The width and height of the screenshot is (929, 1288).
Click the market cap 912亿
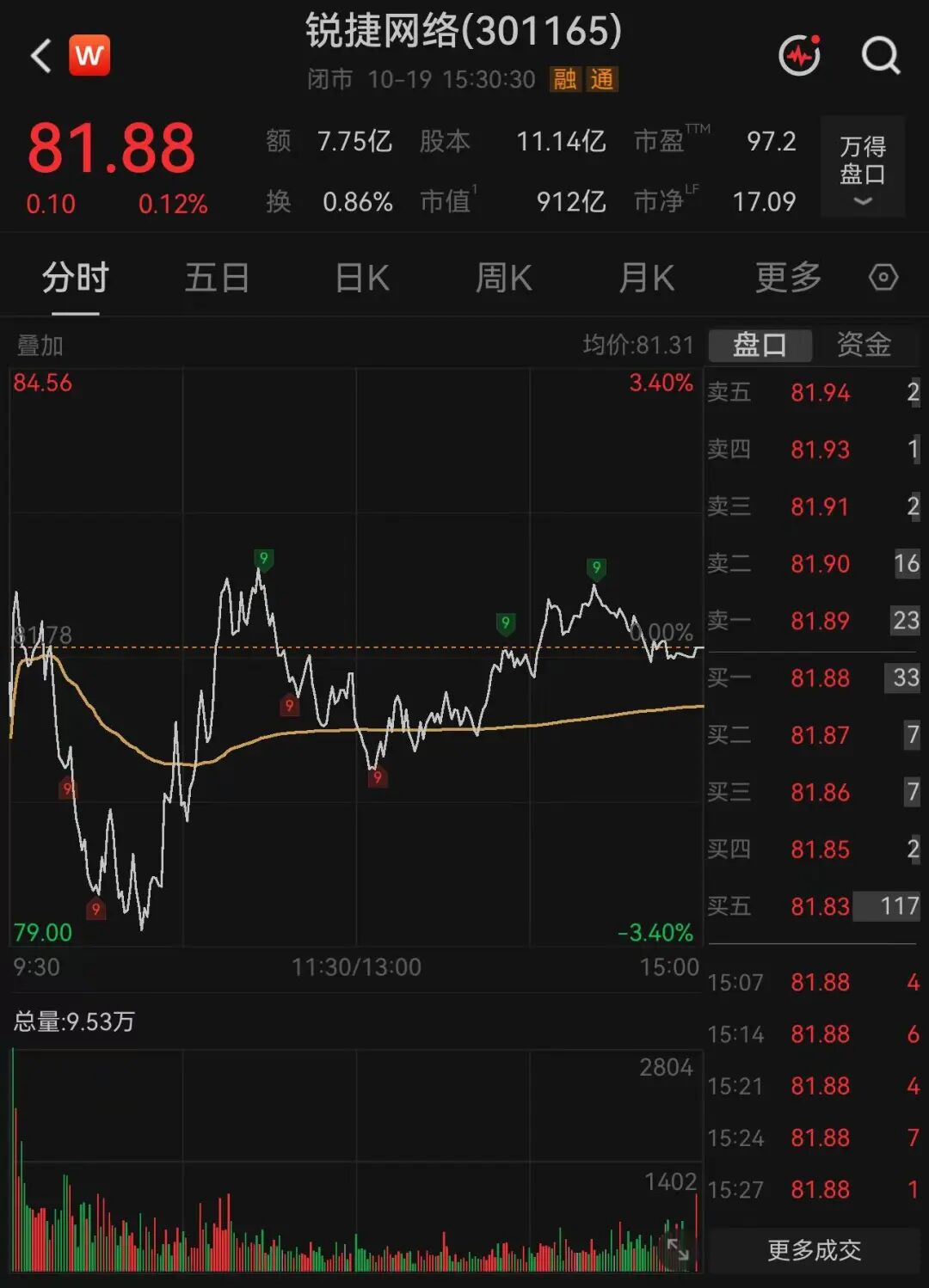[x=571, y=201]
